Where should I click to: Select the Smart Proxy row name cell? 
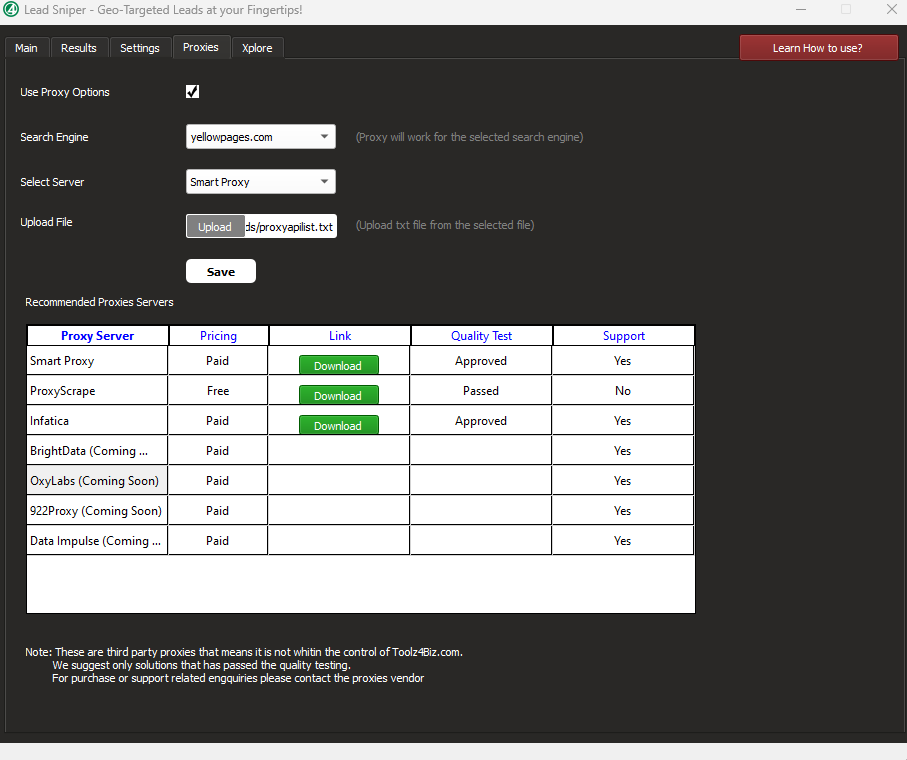pyautogui.click(x=97, y=360)
